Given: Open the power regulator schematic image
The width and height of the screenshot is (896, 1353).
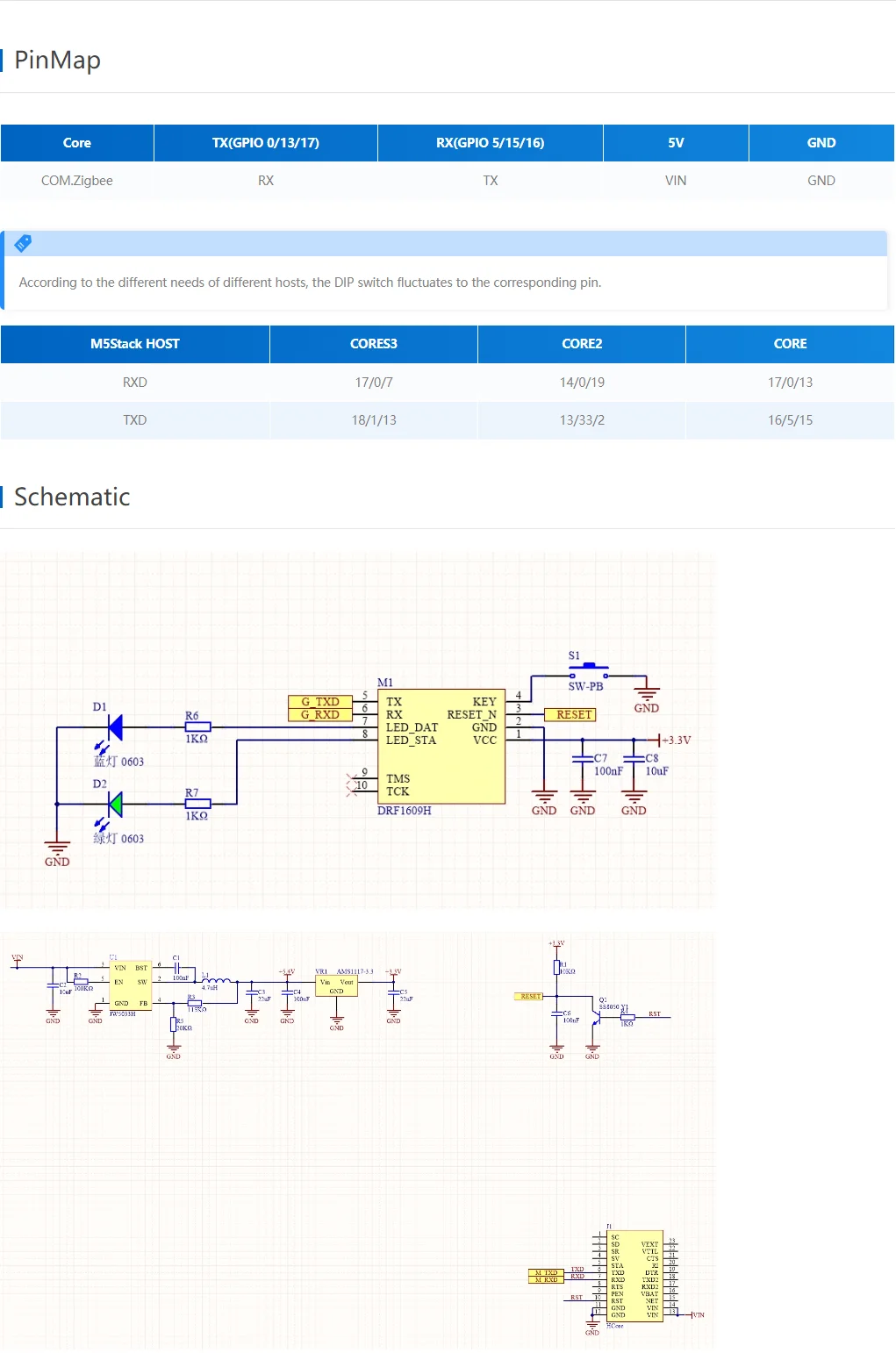Looking at the screenshot, I should [x=211, y=996].
